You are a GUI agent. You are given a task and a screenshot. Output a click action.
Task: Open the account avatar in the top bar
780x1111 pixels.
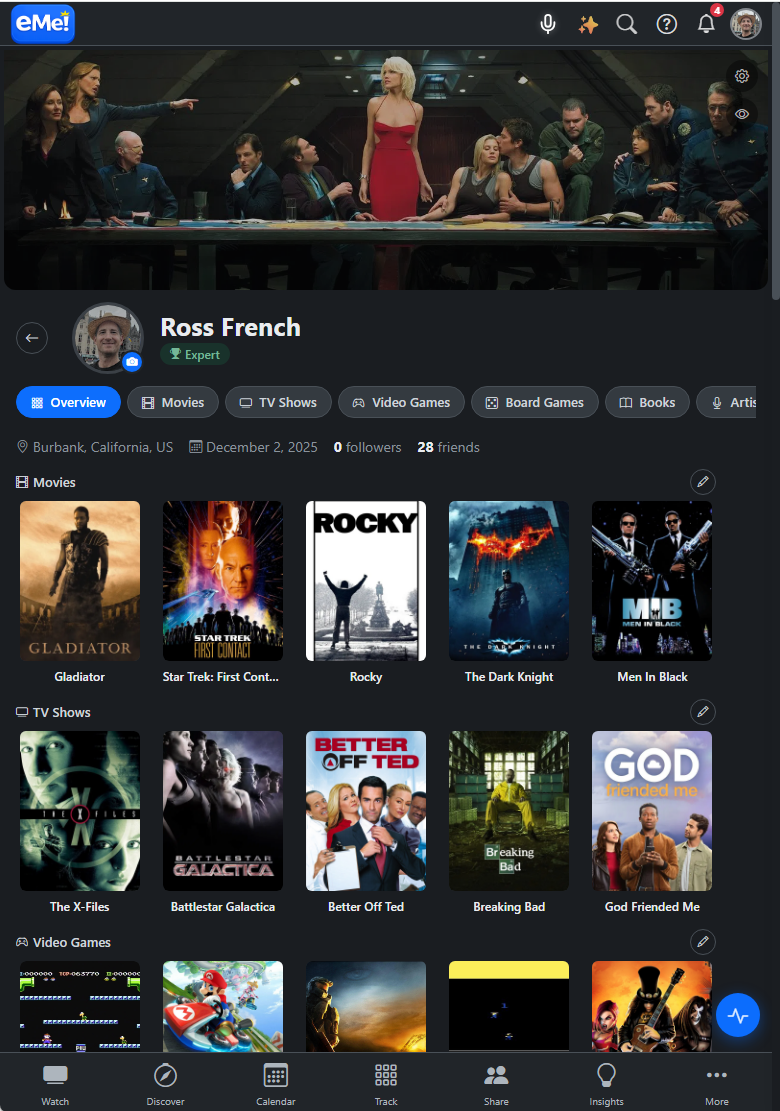point(746,23)
